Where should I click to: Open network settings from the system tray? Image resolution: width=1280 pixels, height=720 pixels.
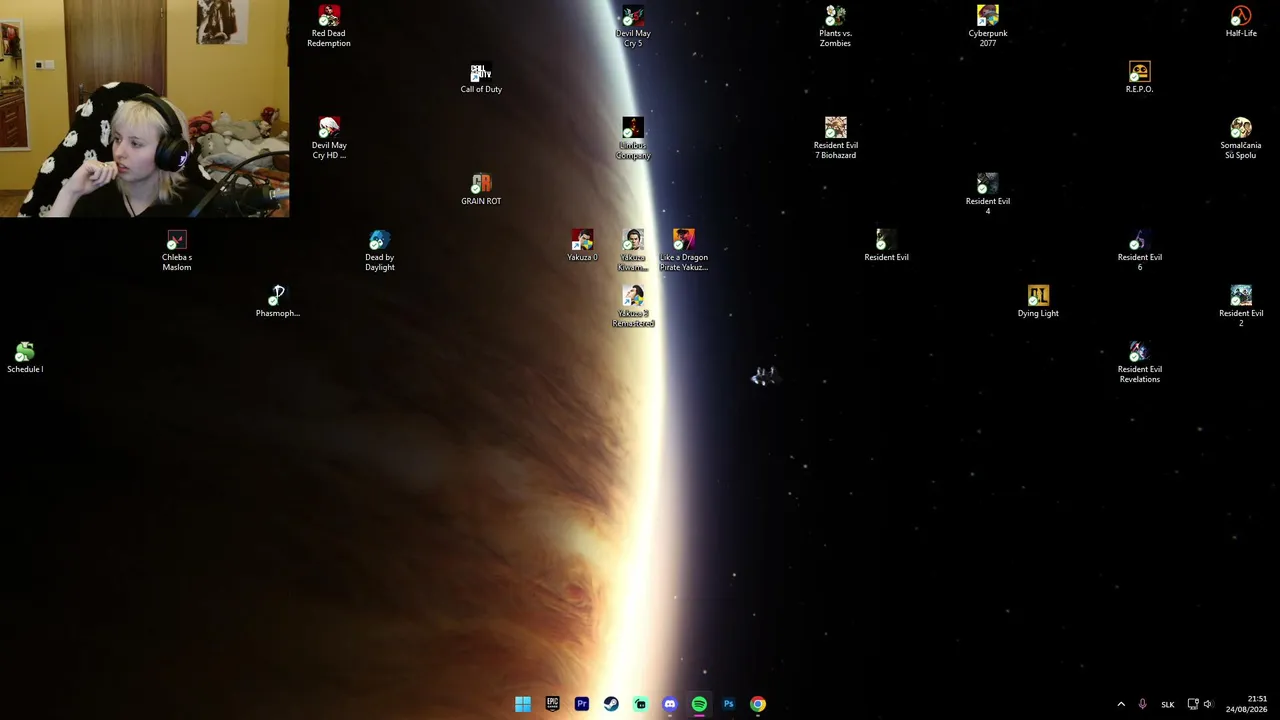click(1193, 704)
